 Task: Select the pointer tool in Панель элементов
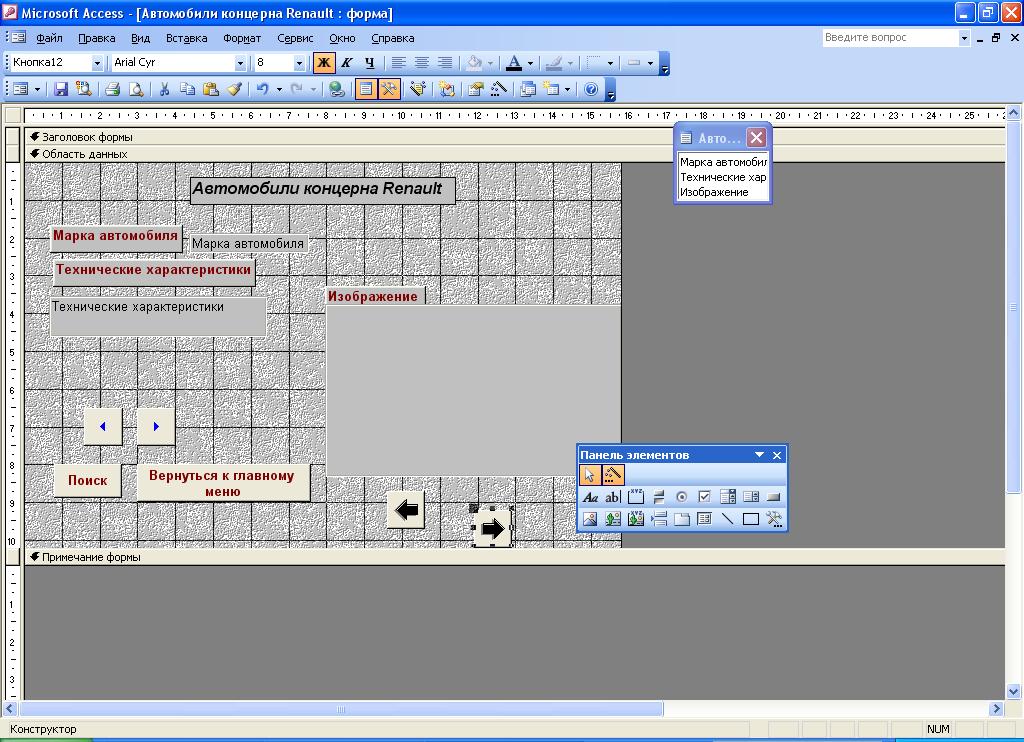590,475
